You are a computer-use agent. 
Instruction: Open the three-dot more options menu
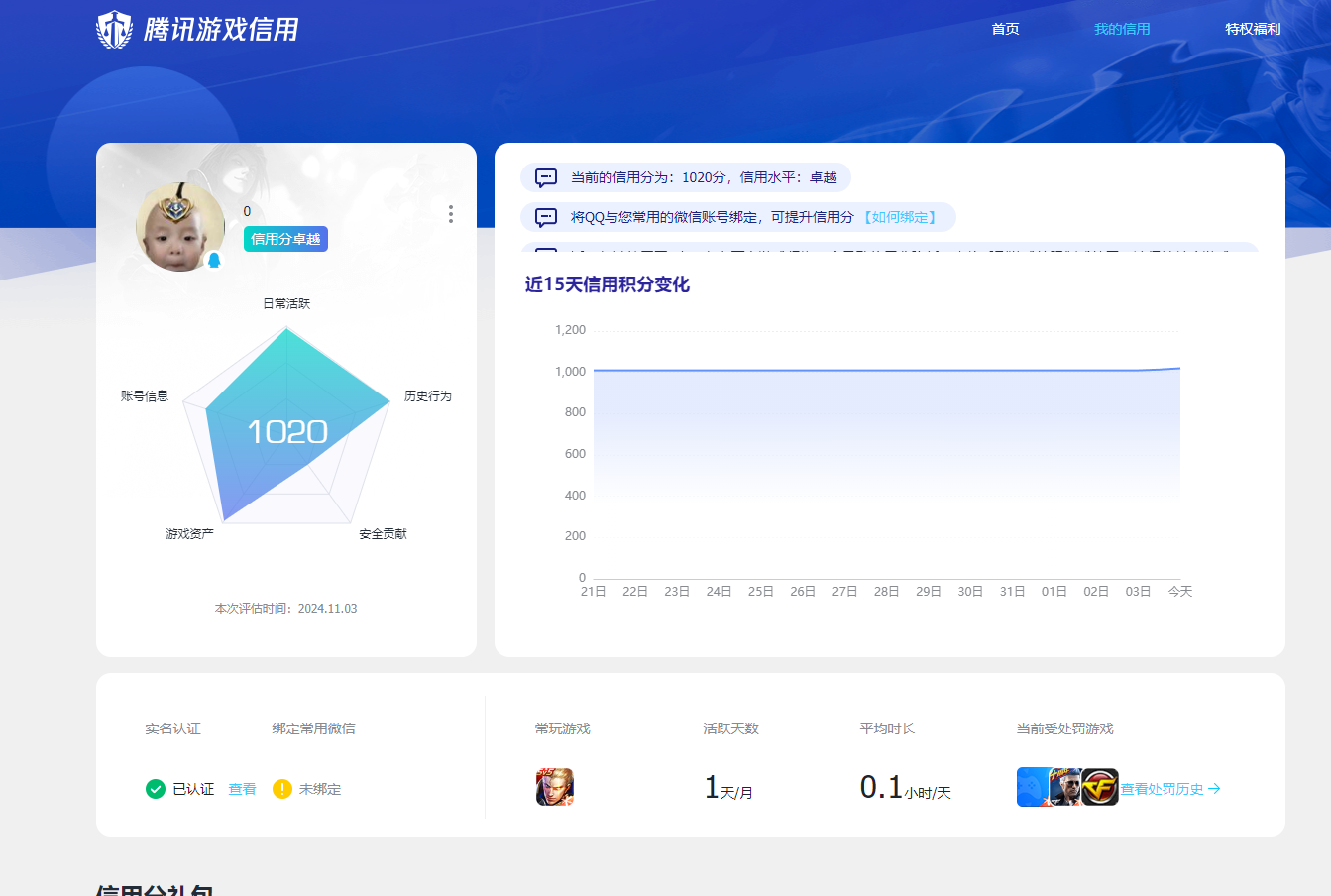click(x=451, y=214)
